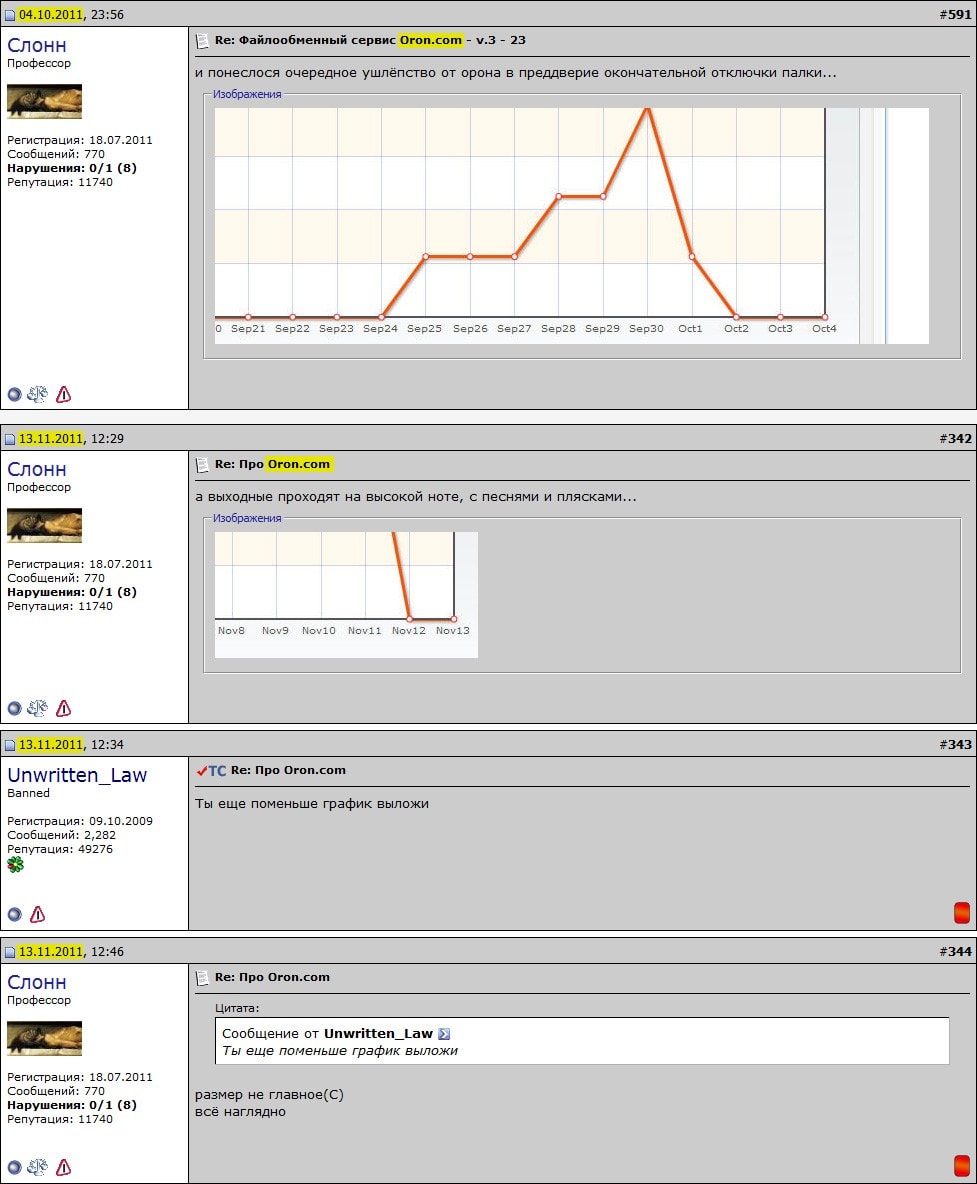Screen dimensions: 977x1184
Task: Click the document icon in post #342 title
Action: [x=202, y=465]
